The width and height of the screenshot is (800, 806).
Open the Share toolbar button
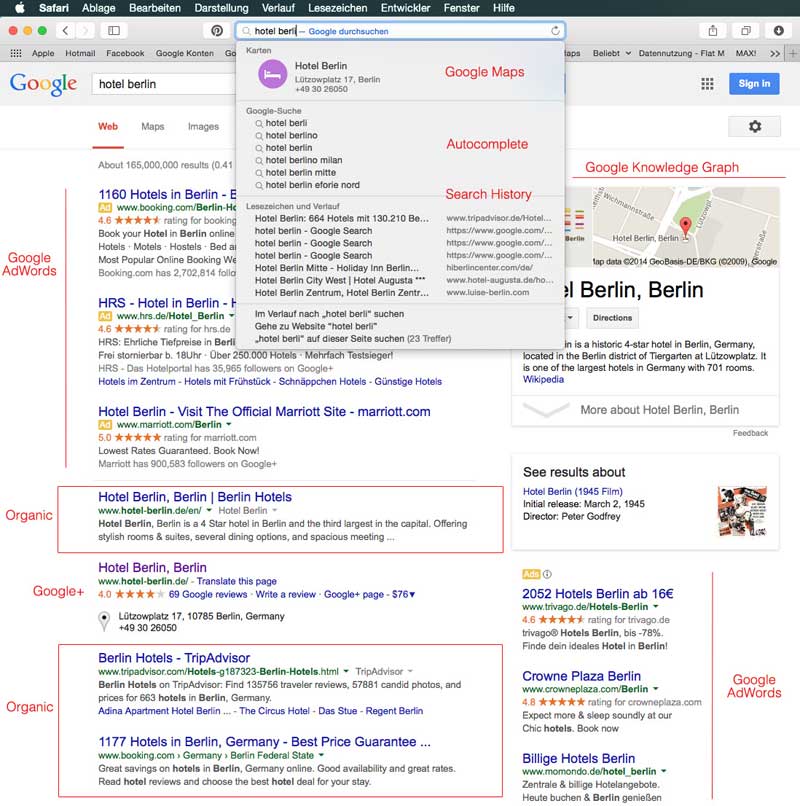(713, 31)
